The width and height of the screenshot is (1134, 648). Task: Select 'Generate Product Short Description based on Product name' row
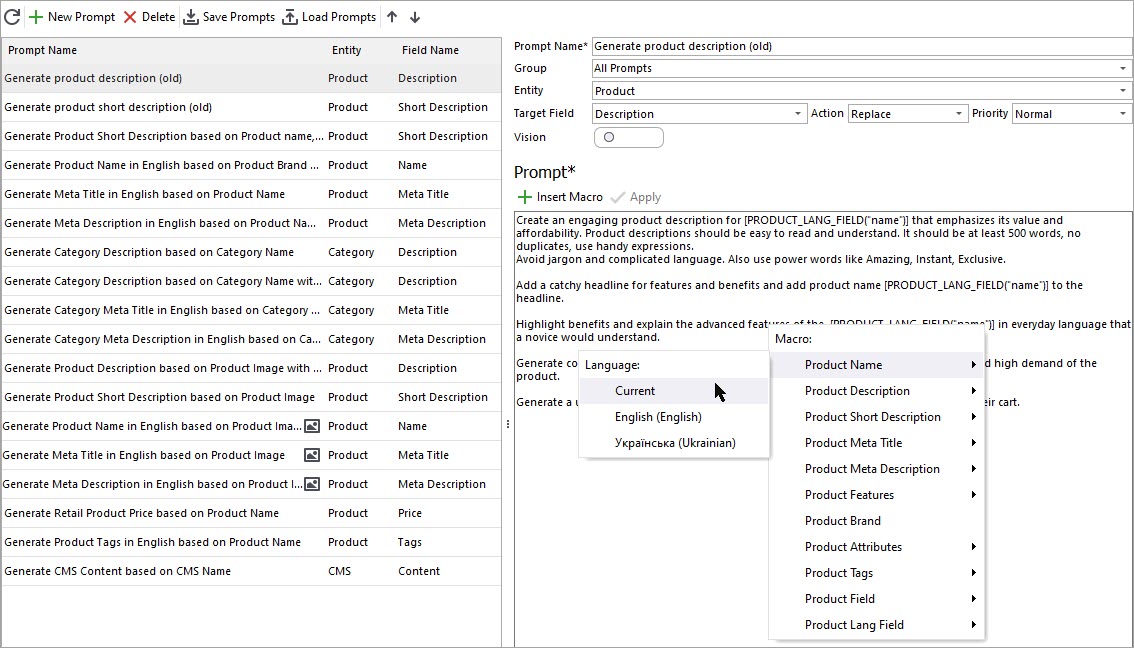tap(251, 136)
